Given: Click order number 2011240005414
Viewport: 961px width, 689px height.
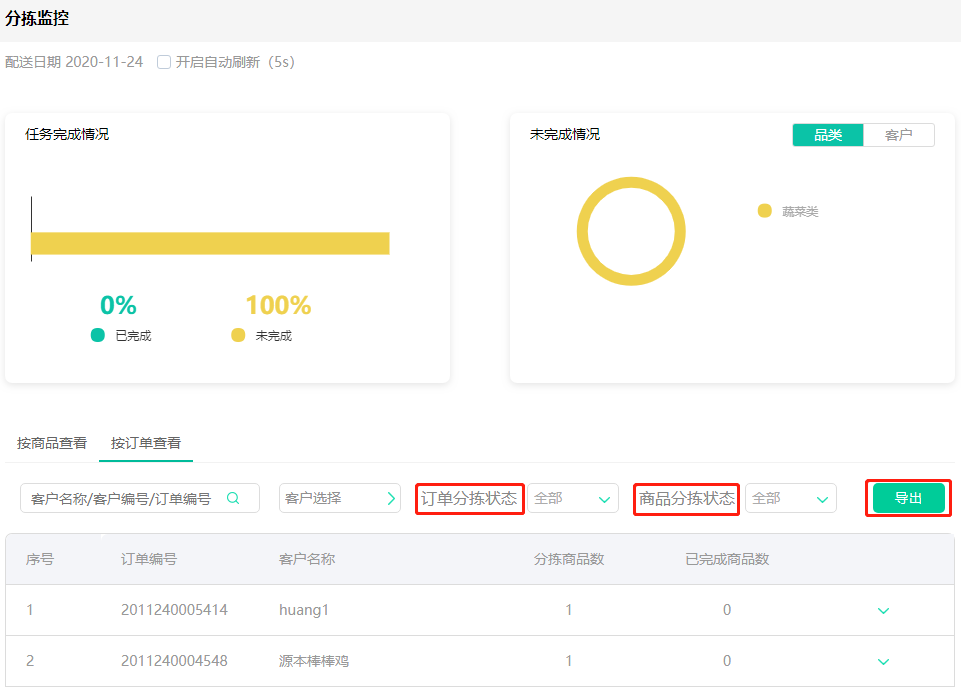Looking at the screenshot, I should coord(174,610).
